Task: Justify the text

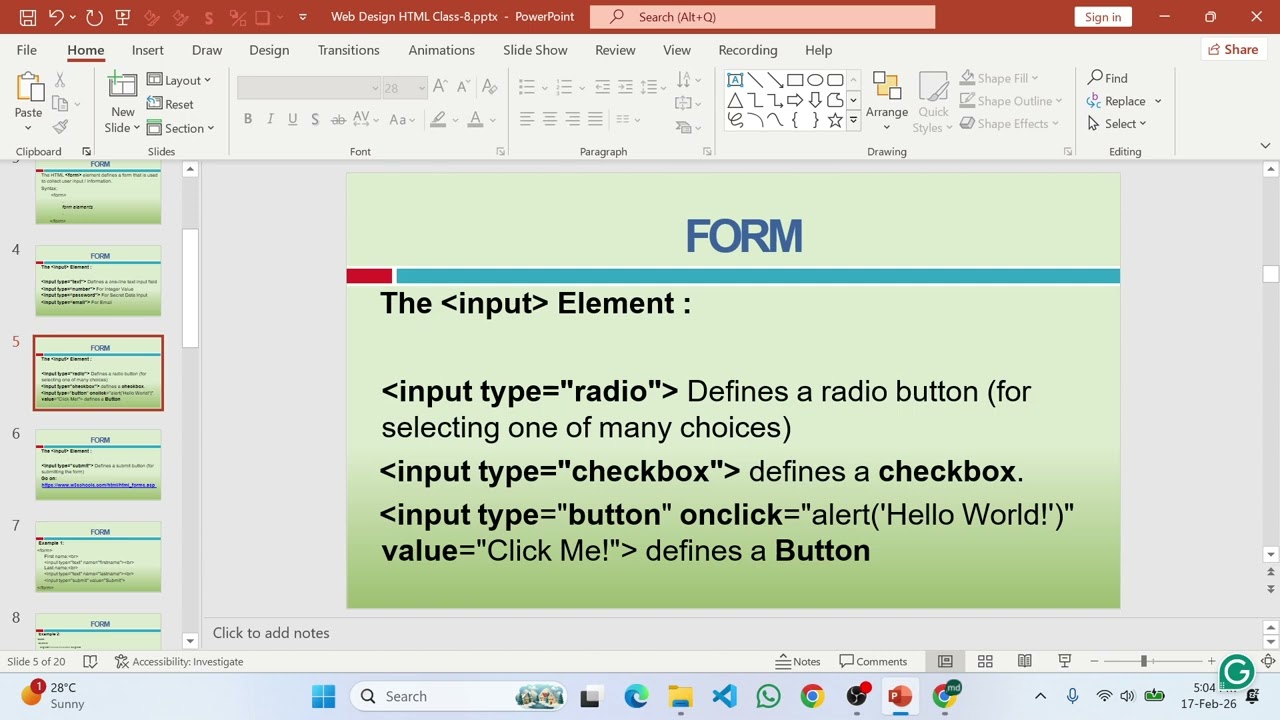Action: click(595, 120)
